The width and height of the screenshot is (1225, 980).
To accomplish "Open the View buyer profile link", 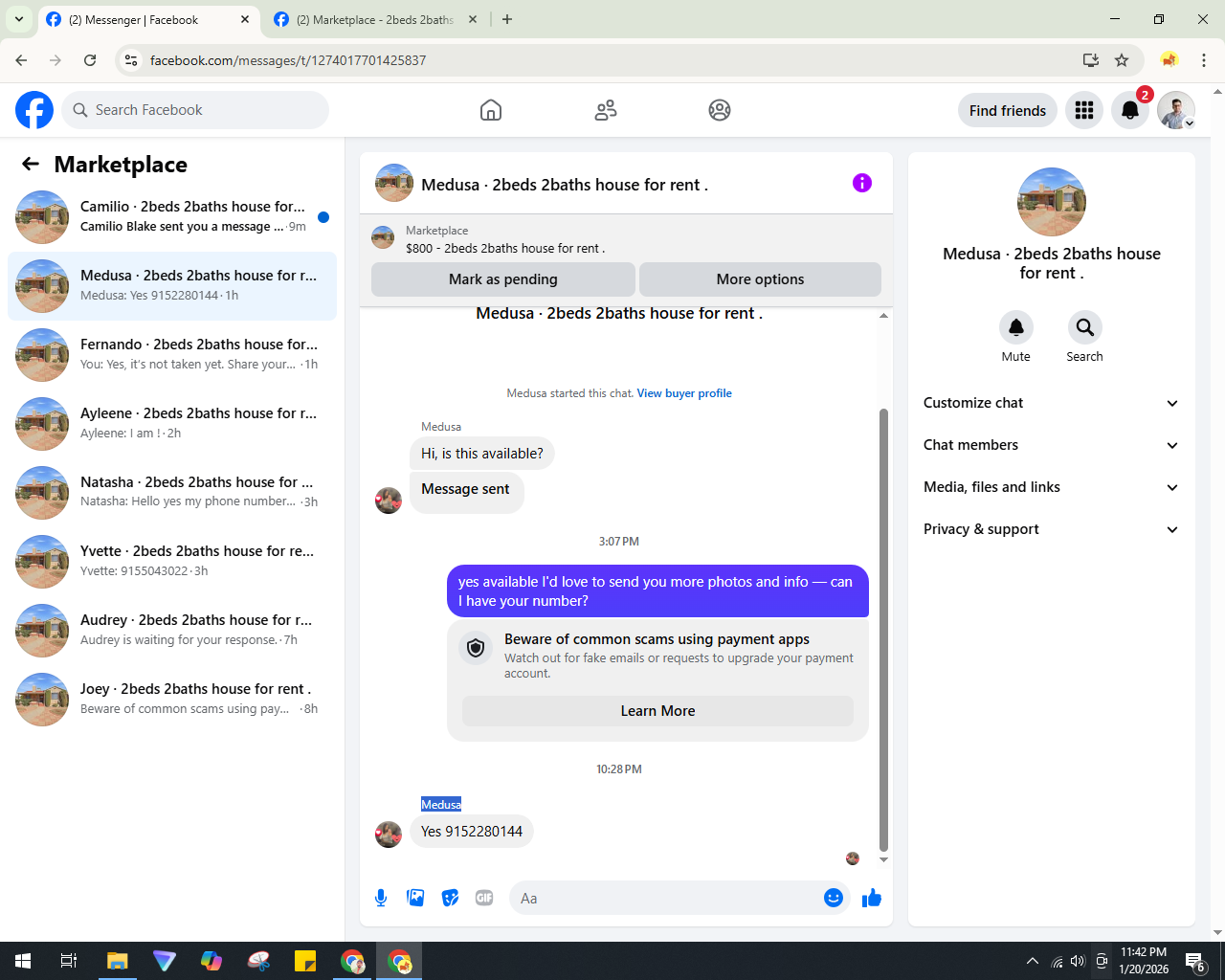I will coord(684,393).
